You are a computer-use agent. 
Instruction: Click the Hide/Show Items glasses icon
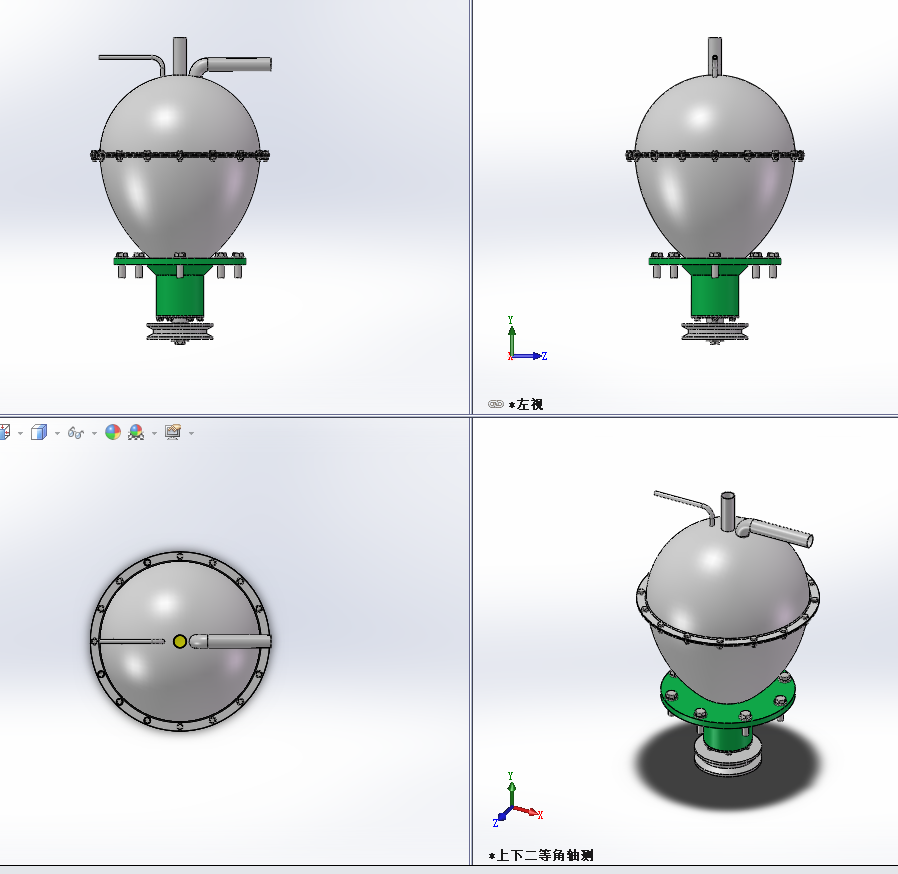pos(76,433)
